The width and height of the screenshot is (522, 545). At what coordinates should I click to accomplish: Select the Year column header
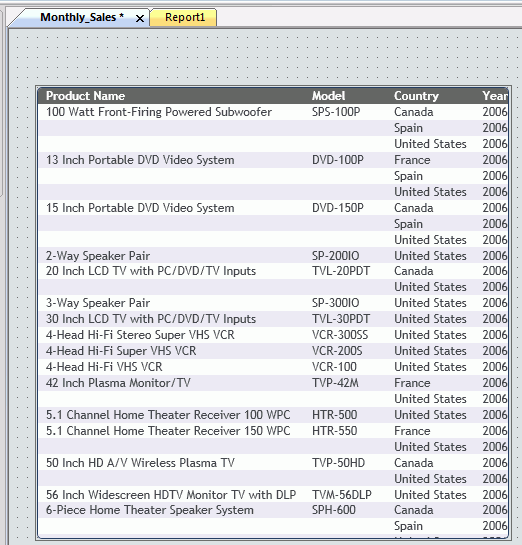[x=495, y=96]
